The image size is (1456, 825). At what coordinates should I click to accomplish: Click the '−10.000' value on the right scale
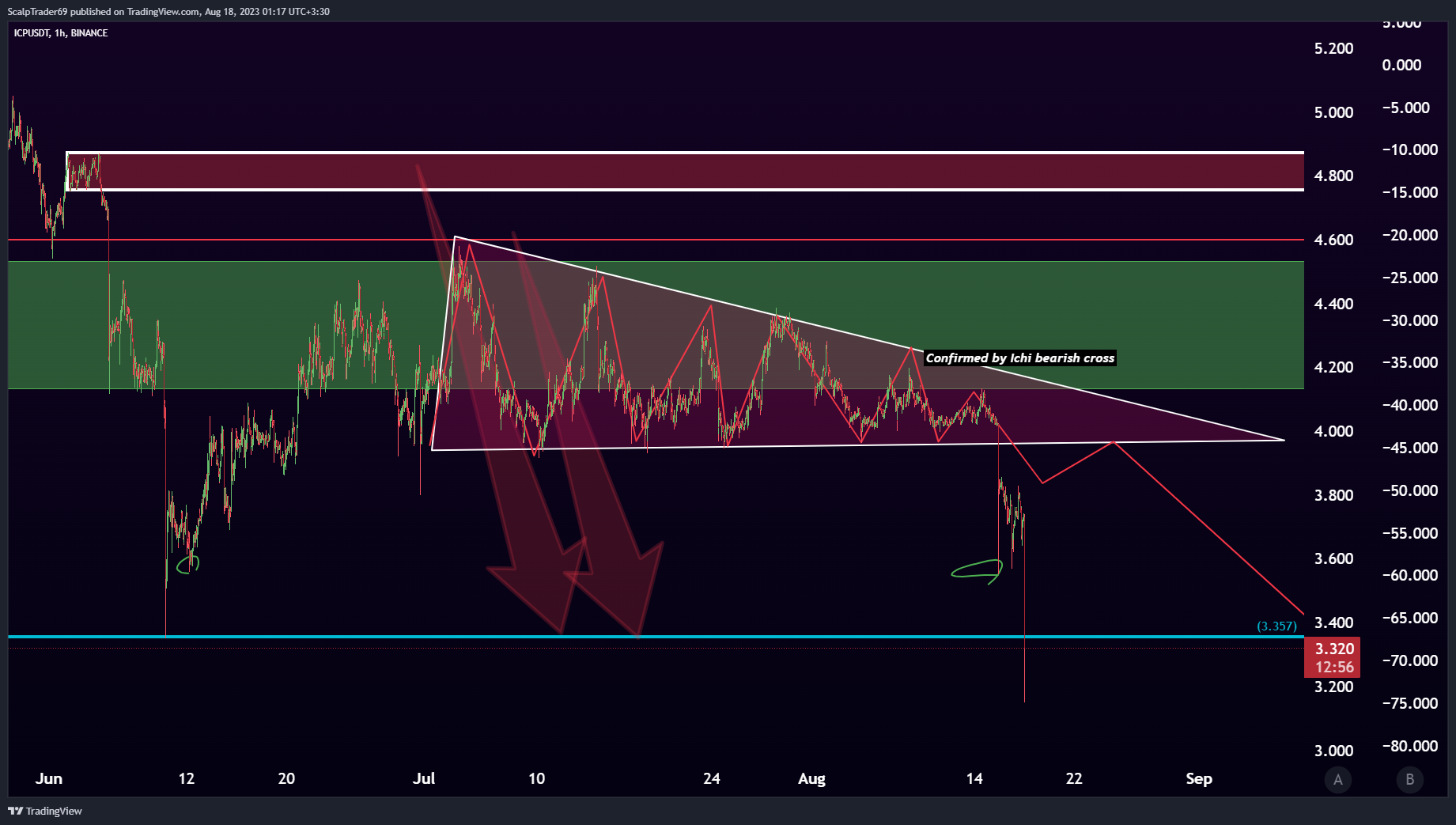pos(1409,149)
